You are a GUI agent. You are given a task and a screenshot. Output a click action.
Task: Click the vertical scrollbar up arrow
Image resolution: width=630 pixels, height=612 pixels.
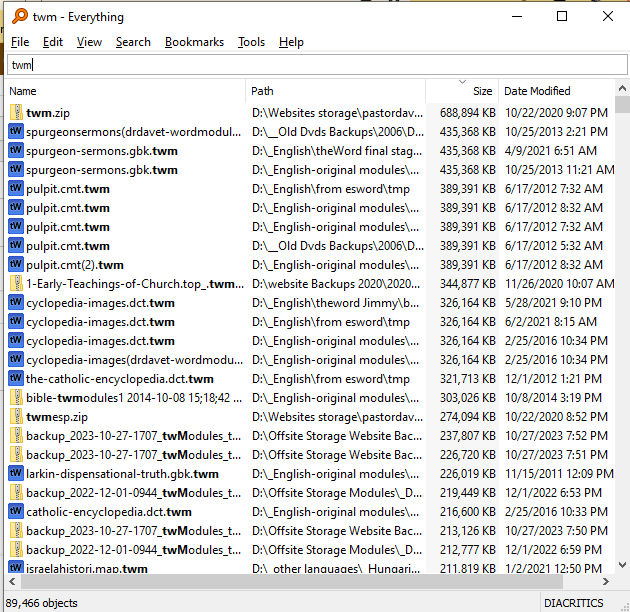tap(622, 88)
